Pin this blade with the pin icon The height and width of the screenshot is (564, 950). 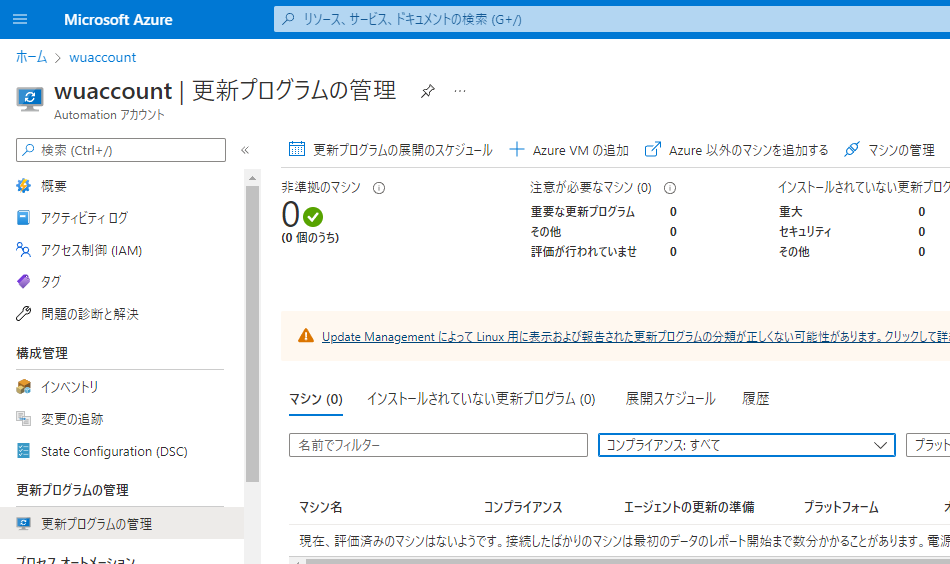pos(428,91)
